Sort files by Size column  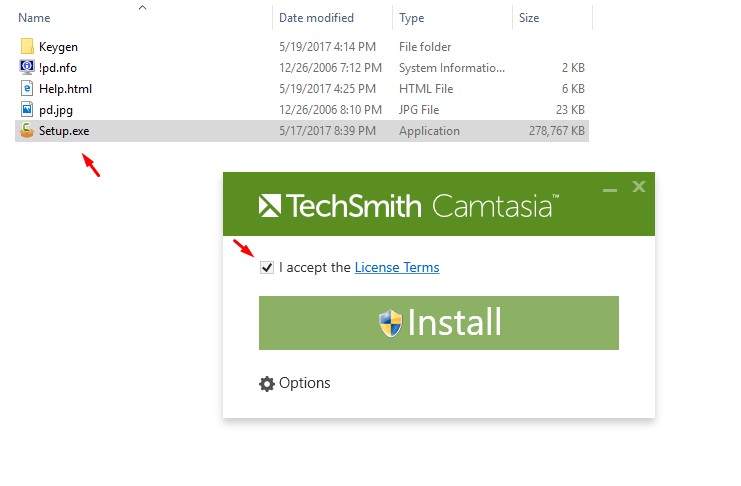point(529,18)
